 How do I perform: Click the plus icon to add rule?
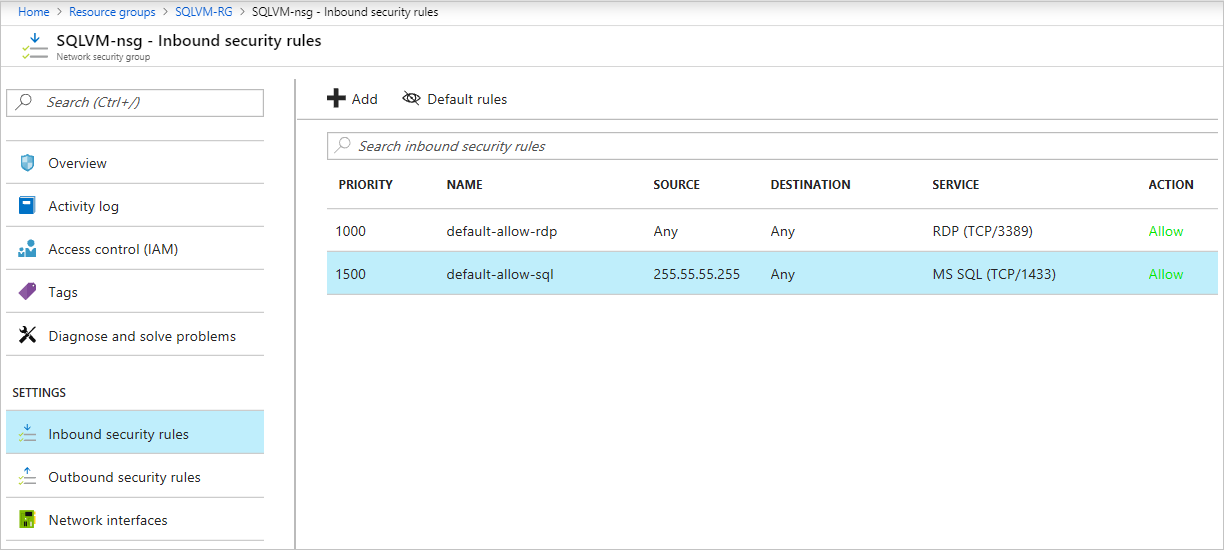pos(336,99)
